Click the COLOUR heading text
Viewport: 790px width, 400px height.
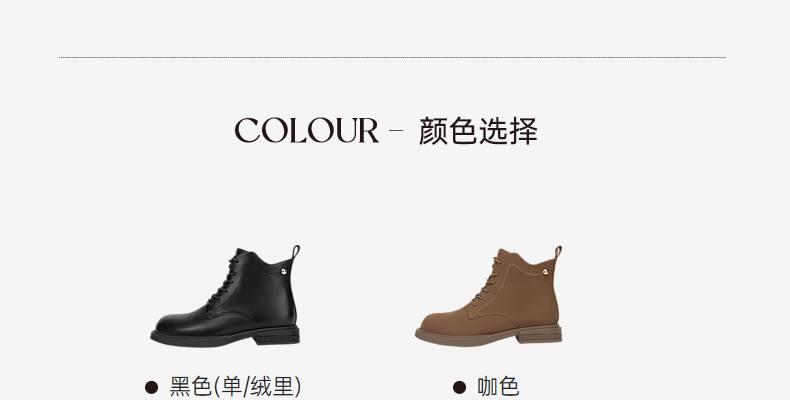point(306,130)
